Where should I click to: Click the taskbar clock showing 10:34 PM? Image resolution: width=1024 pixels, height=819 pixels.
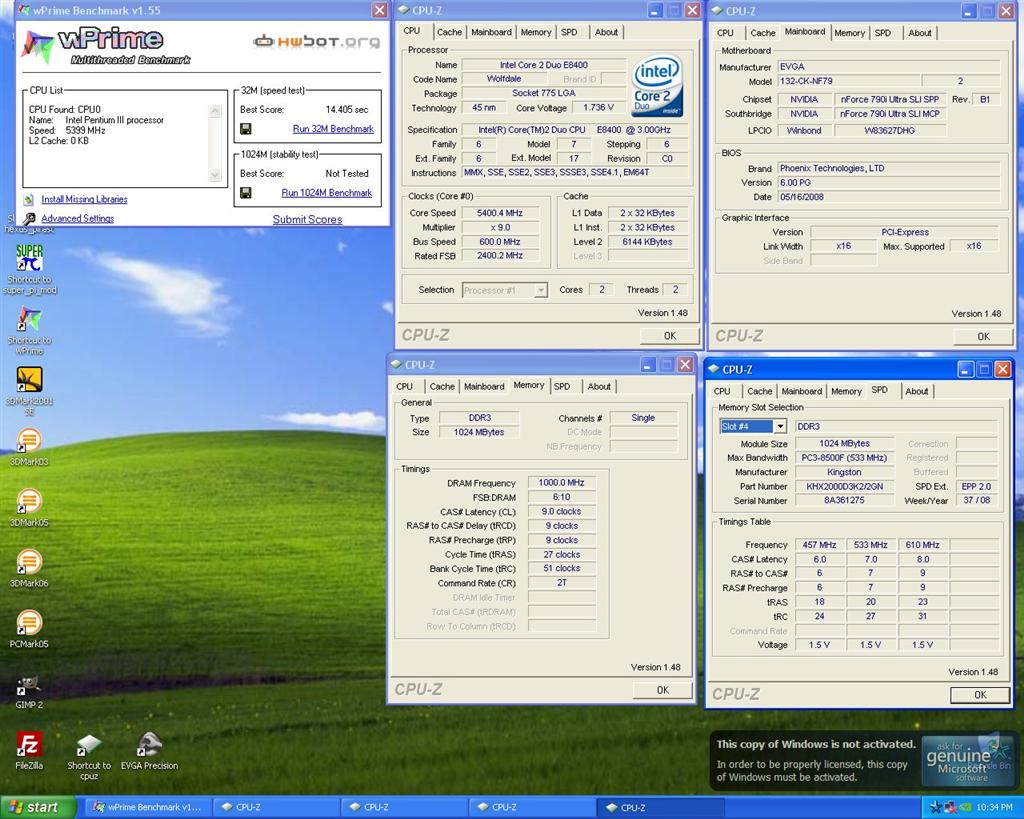pos(994,808)
